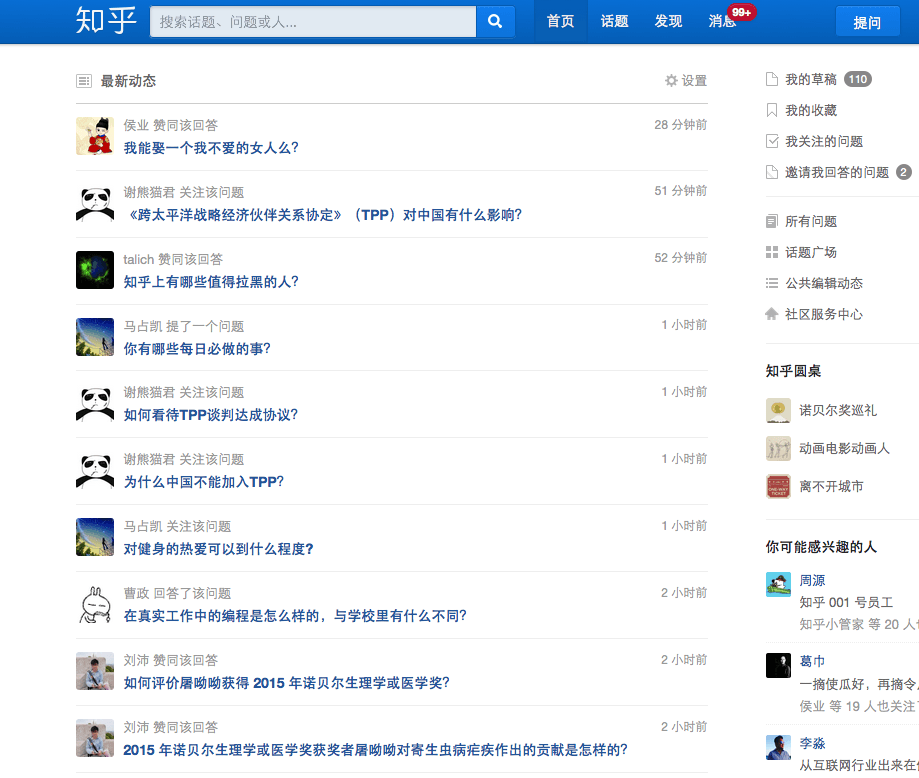Click the book icon beside 所有问题
The image size is (919, 778).
[771, 220]
